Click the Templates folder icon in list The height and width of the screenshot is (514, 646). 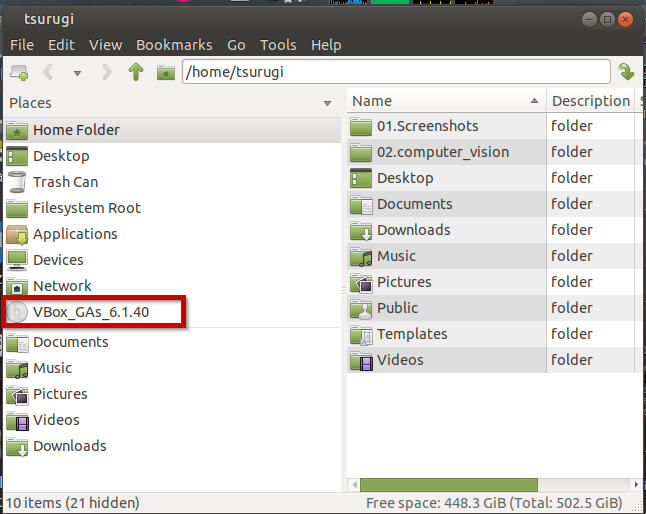click(x=361, y=334)
